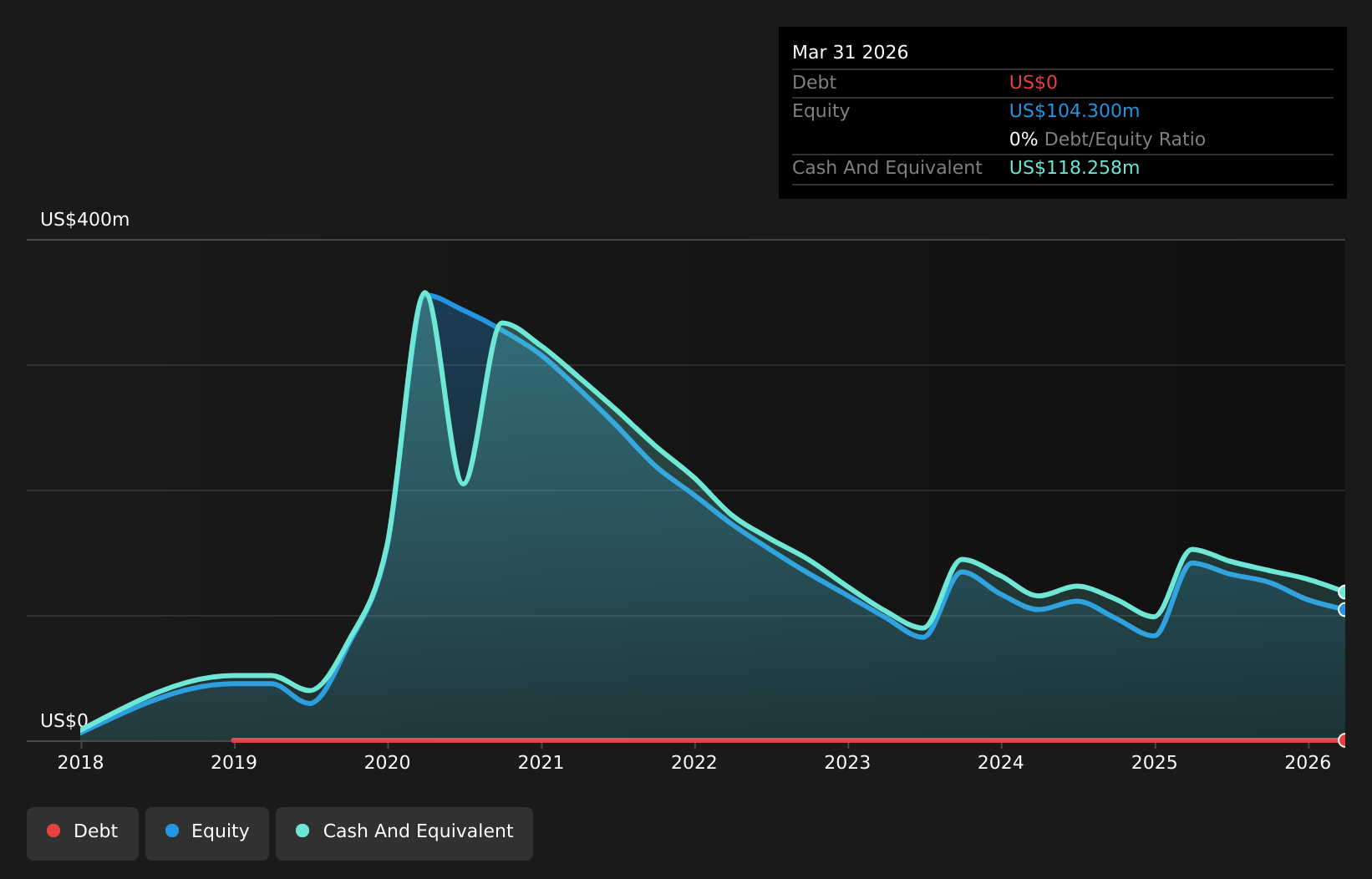Select the 2018 x-axis label
This screenshot has width=1372, height=879.
point(80,762)
